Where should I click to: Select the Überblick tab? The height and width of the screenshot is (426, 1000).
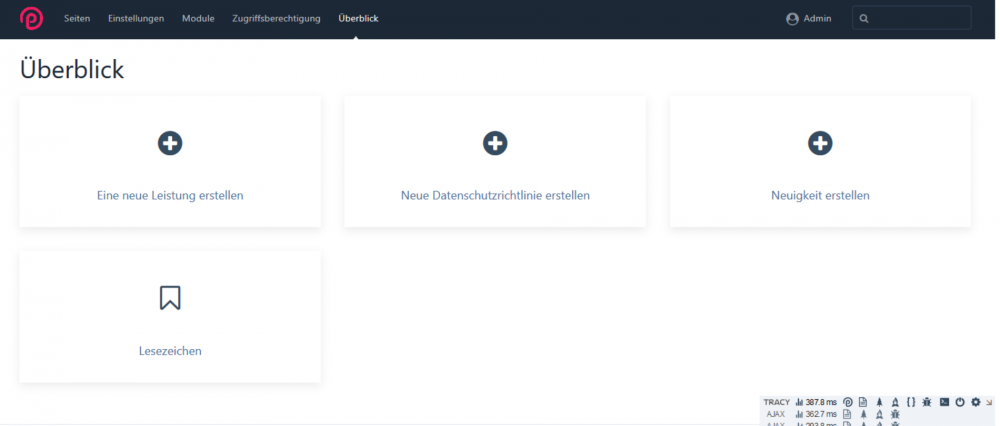pyautogui.click(x=358, y=18)
